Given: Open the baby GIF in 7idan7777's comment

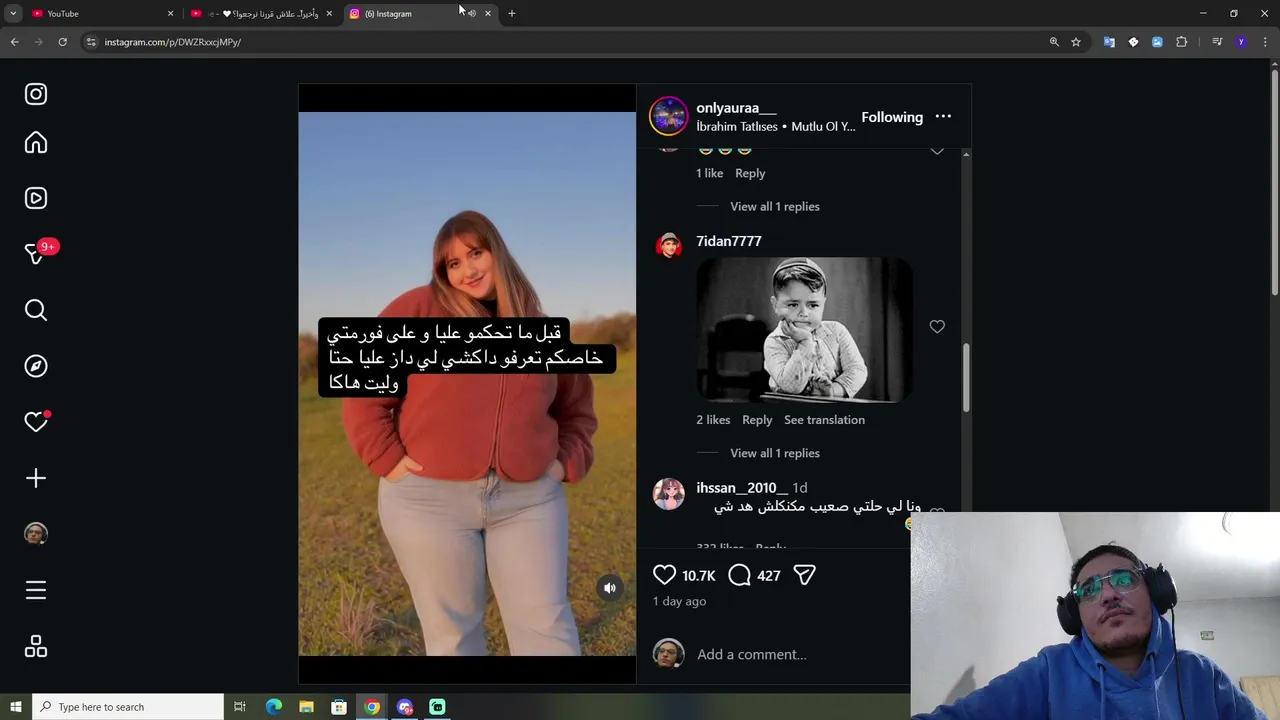Looking at the screenshot, I should pos(804,331).
